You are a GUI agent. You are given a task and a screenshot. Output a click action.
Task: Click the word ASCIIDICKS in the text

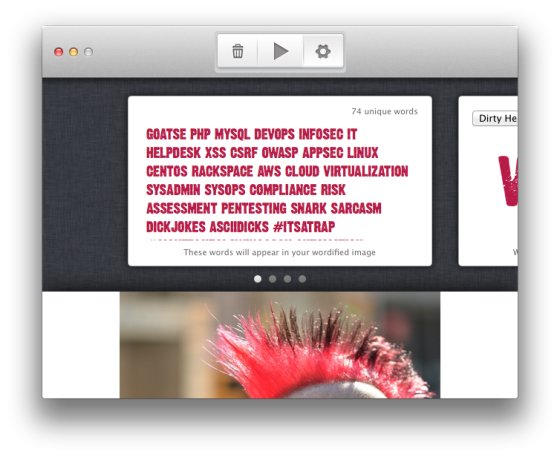point(239,227)
